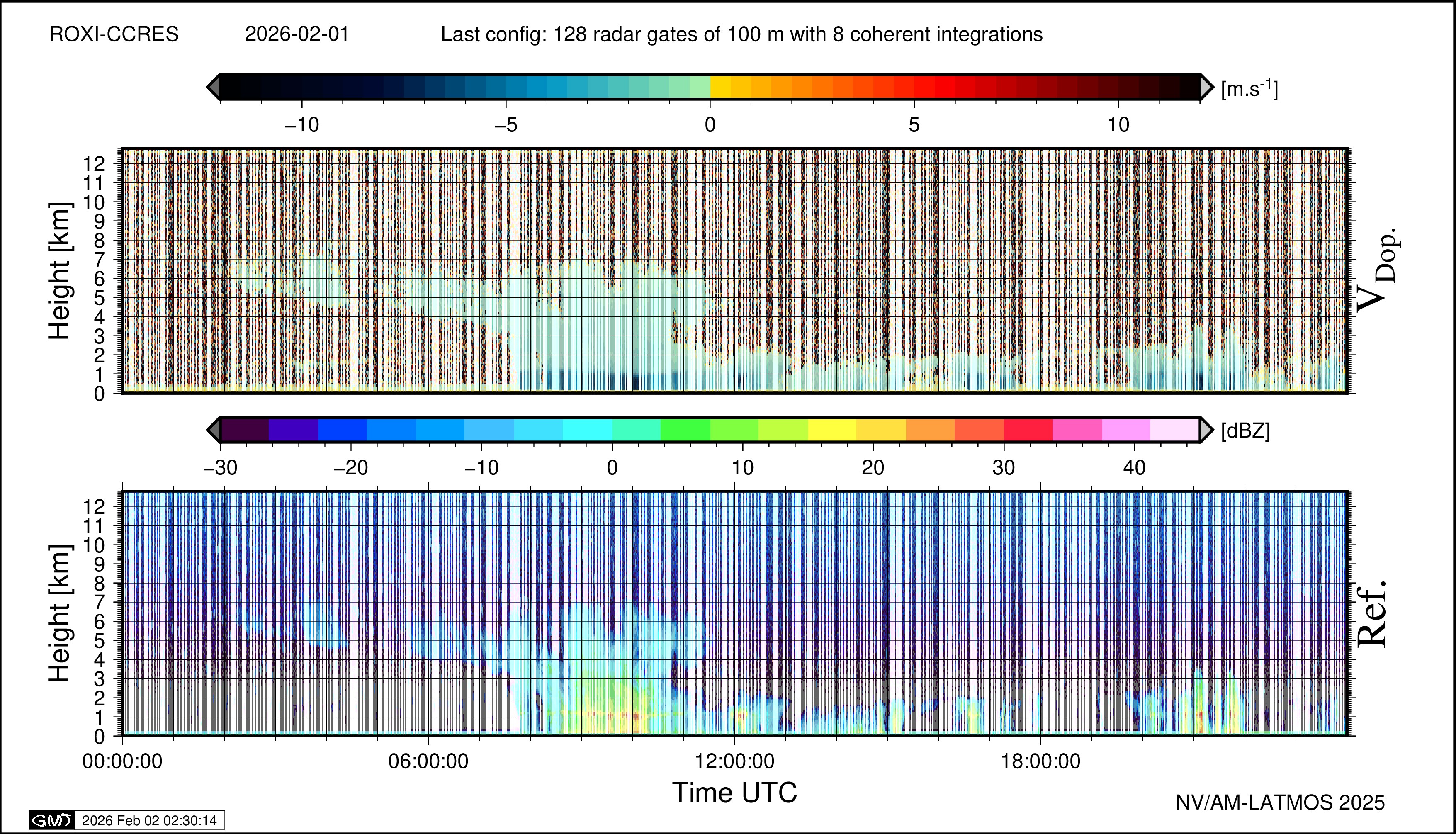Viewport: 1456px width, 834px height.
Task: Click the 2026 Feb 02 02:30:14 timestamp
Action: [x=149, y=820]
